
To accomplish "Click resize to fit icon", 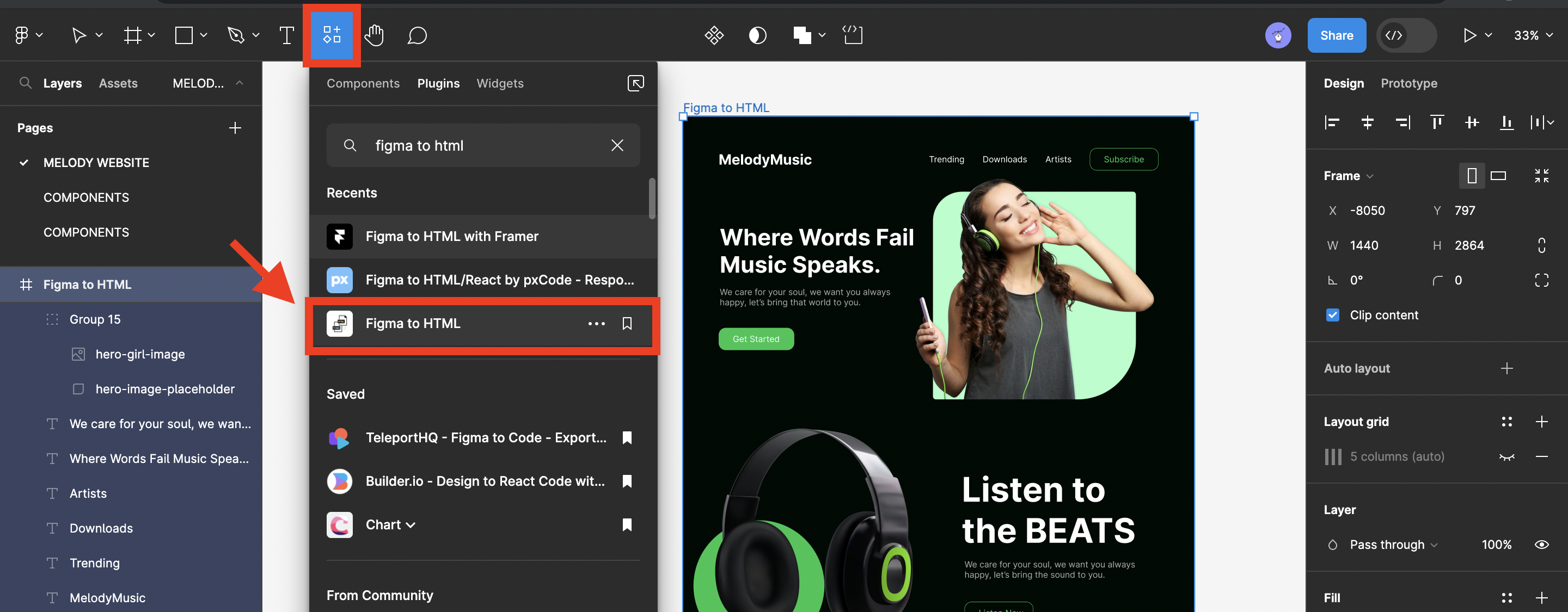I will (x=1541, y=176).
